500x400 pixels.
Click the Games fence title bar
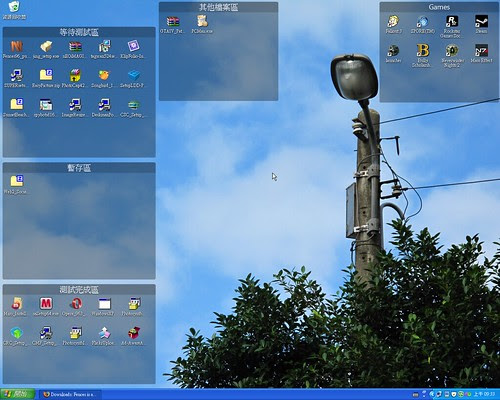pos(439,7)
